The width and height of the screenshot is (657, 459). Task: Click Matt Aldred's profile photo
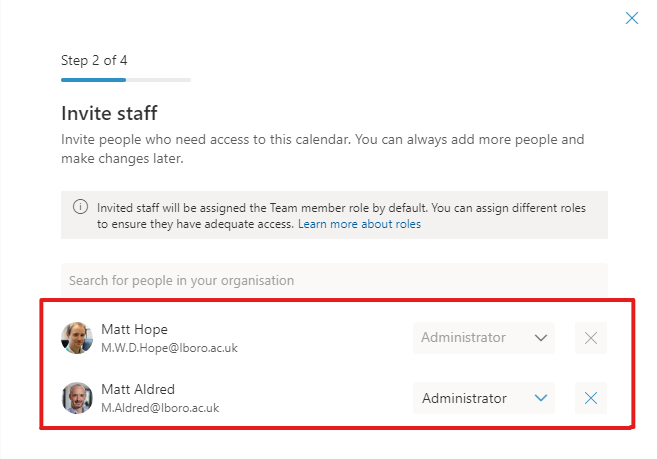(77, 398)
